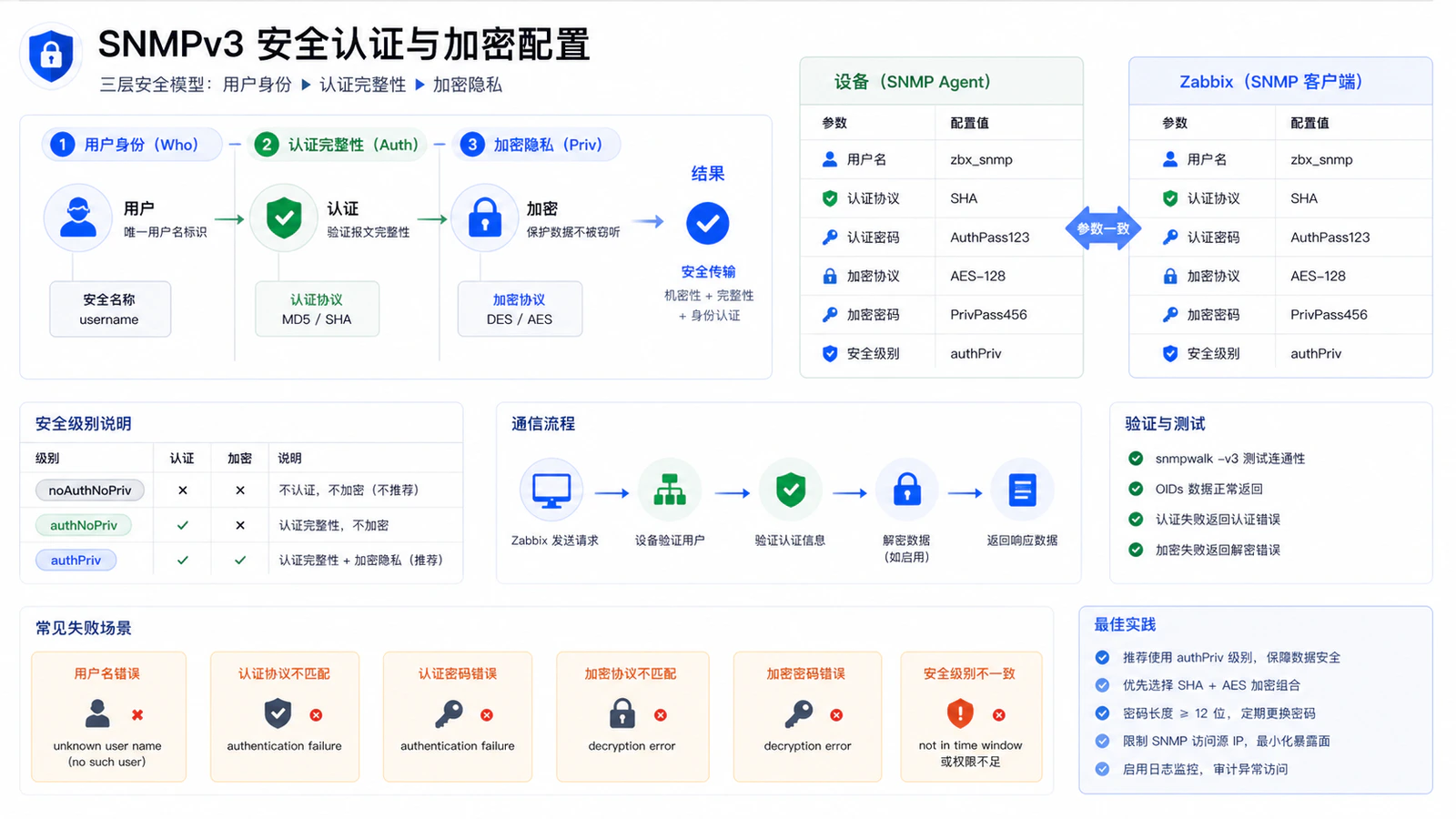The width and height of the screenshot is (1456, 819).
Task: Select the step 2 认证完整性 (Auth) pill
Action: tap(337, 145)
